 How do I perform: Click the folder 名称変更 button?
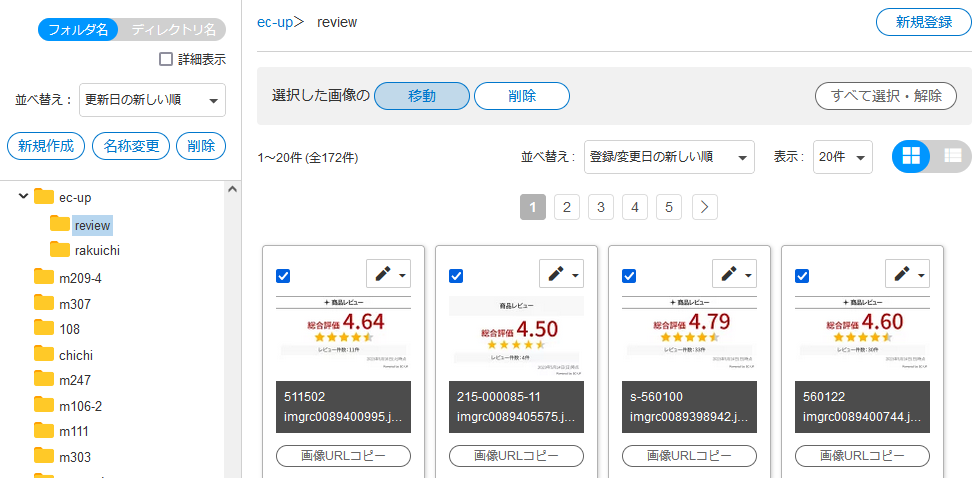(x=131, y=146)
